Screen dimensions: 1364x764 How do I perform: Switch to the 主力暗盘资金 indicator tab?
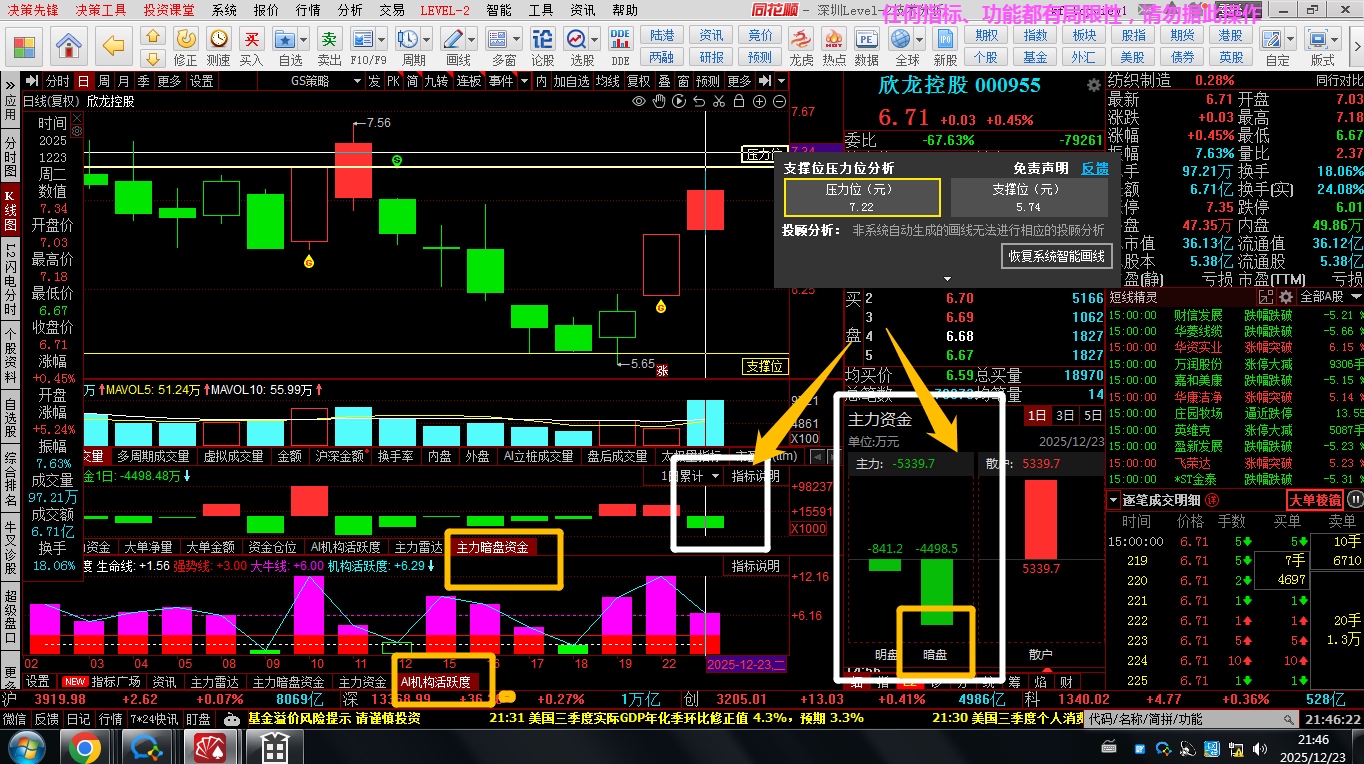point(493,547)
